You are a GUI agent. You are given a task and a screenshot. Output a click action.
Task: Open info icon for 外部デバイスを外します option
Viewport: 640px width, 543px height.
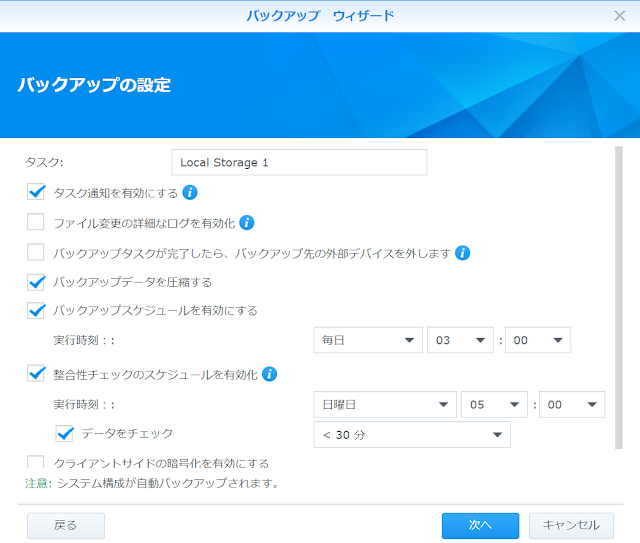[x=462, y=253]
